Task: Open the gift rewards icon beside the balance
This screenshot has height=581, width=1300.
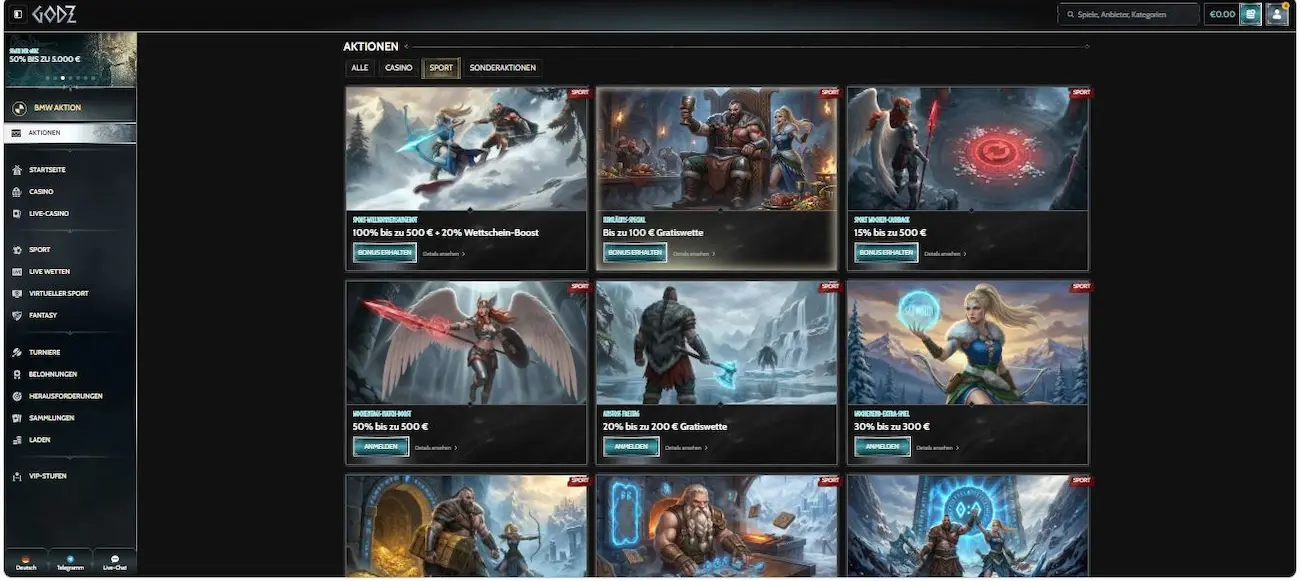Action: coord(1250,14)
